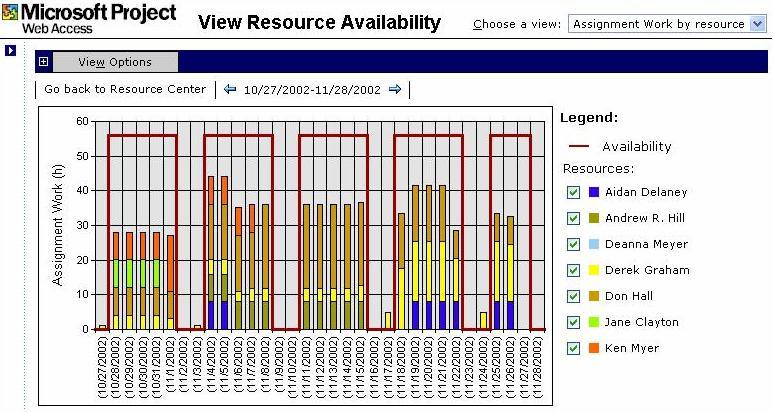Viewport: 773px width, 412px height.
Task: Click the Aidan Delaney legend name
Action: click(646, 192)
